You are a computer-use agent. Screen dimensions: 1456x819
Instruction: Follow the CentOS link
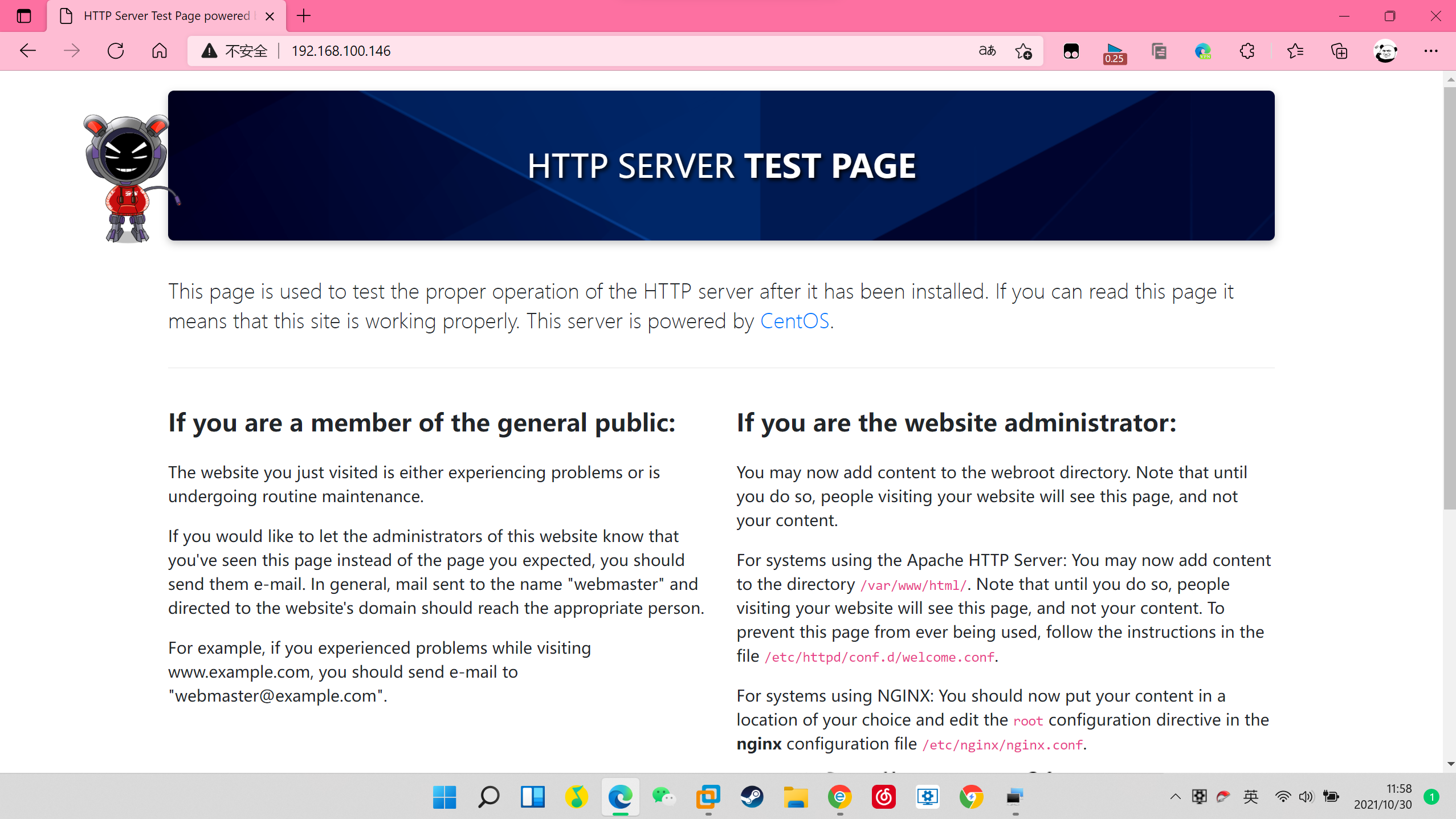(x=794, y=321)
